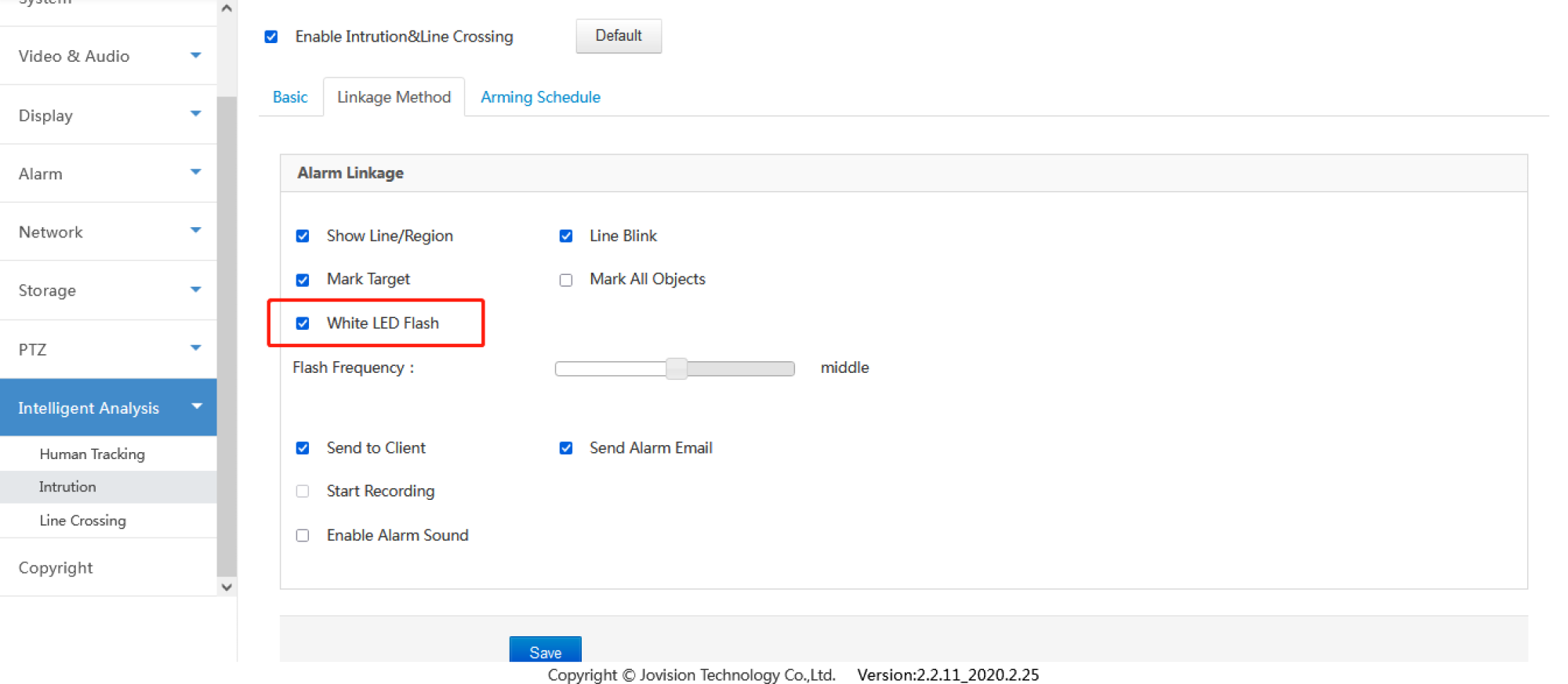Expand the Storage section arrow
The height and width of the screenshot is (684, 1568).
[x=195, y=290]
